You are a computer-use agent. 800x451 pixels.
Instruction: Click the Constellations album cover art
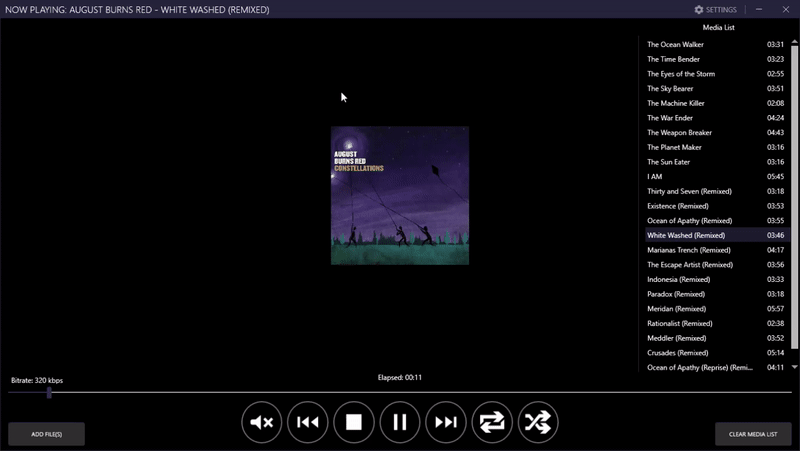400,195
